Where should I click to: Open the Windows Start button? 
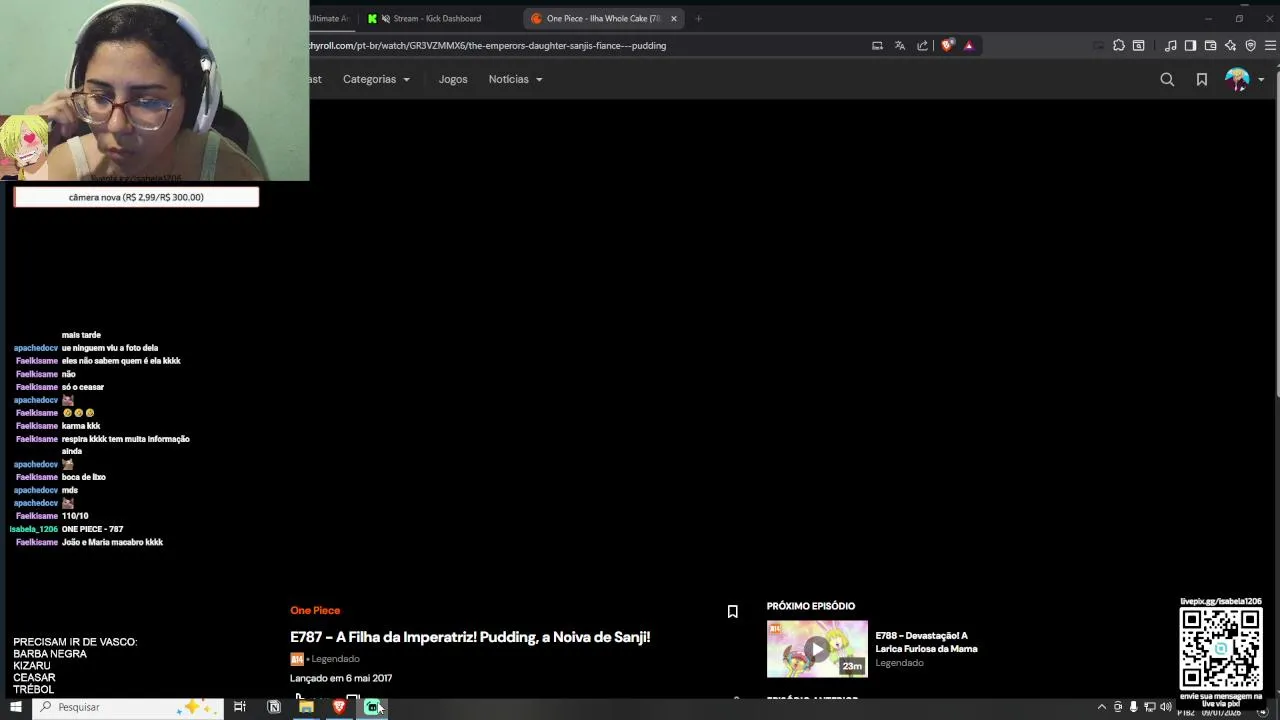click(15, 707)
